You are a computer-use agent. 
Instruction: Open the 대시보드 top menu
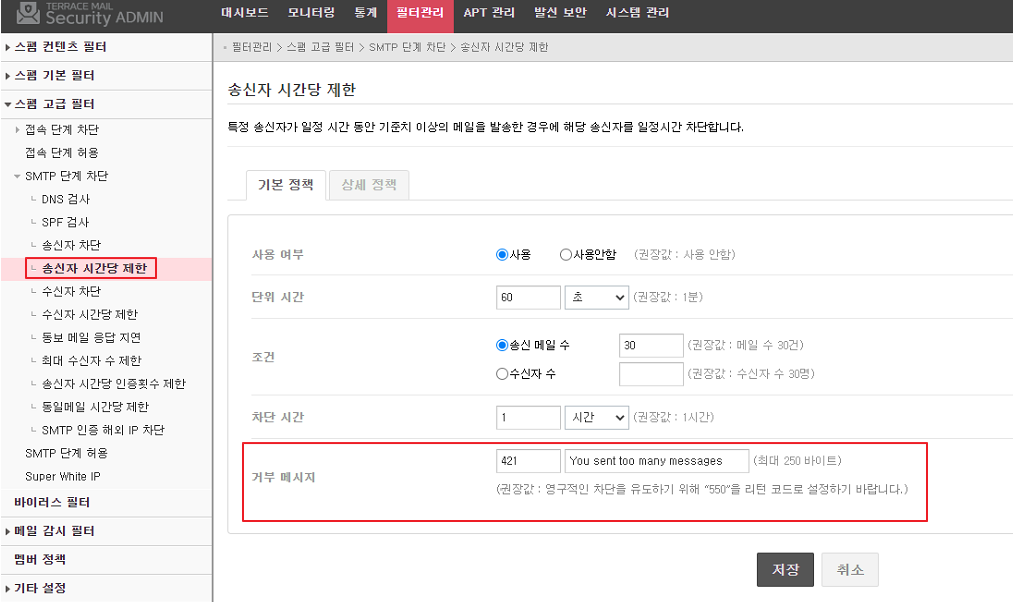pyautogui.click(x=245, y=13)
